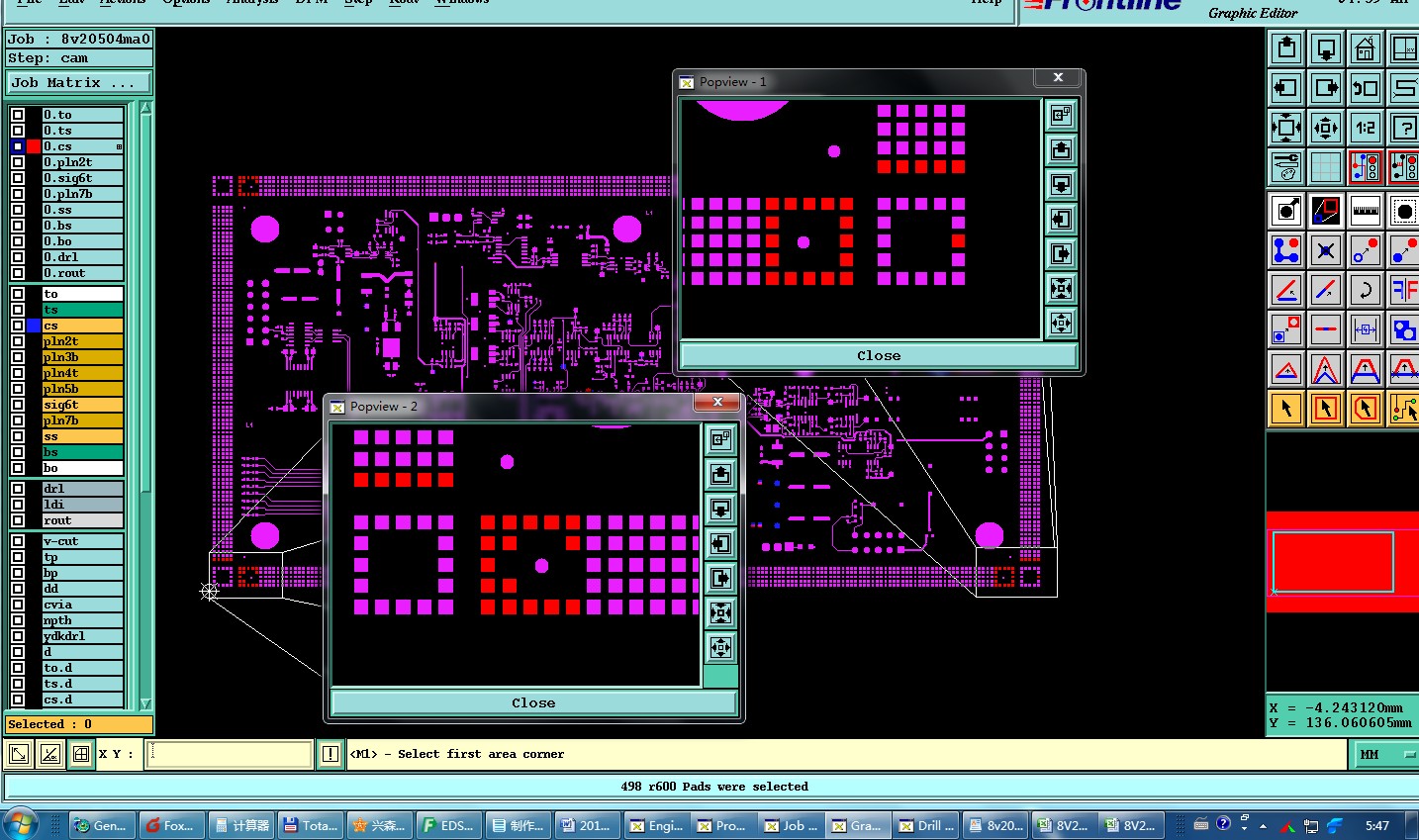
Task: Click the black dot with arrow feature icon
Action: click(x=1285, y=210)
